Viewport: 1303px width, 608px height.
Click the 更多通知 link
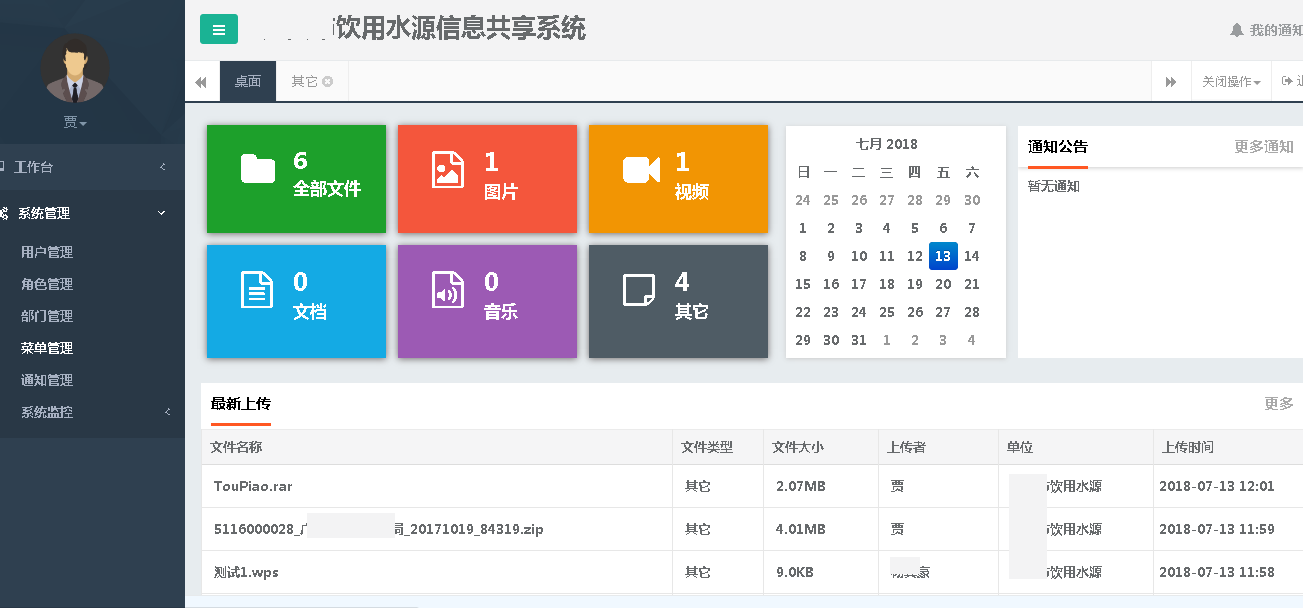(x=1263, y=147)
